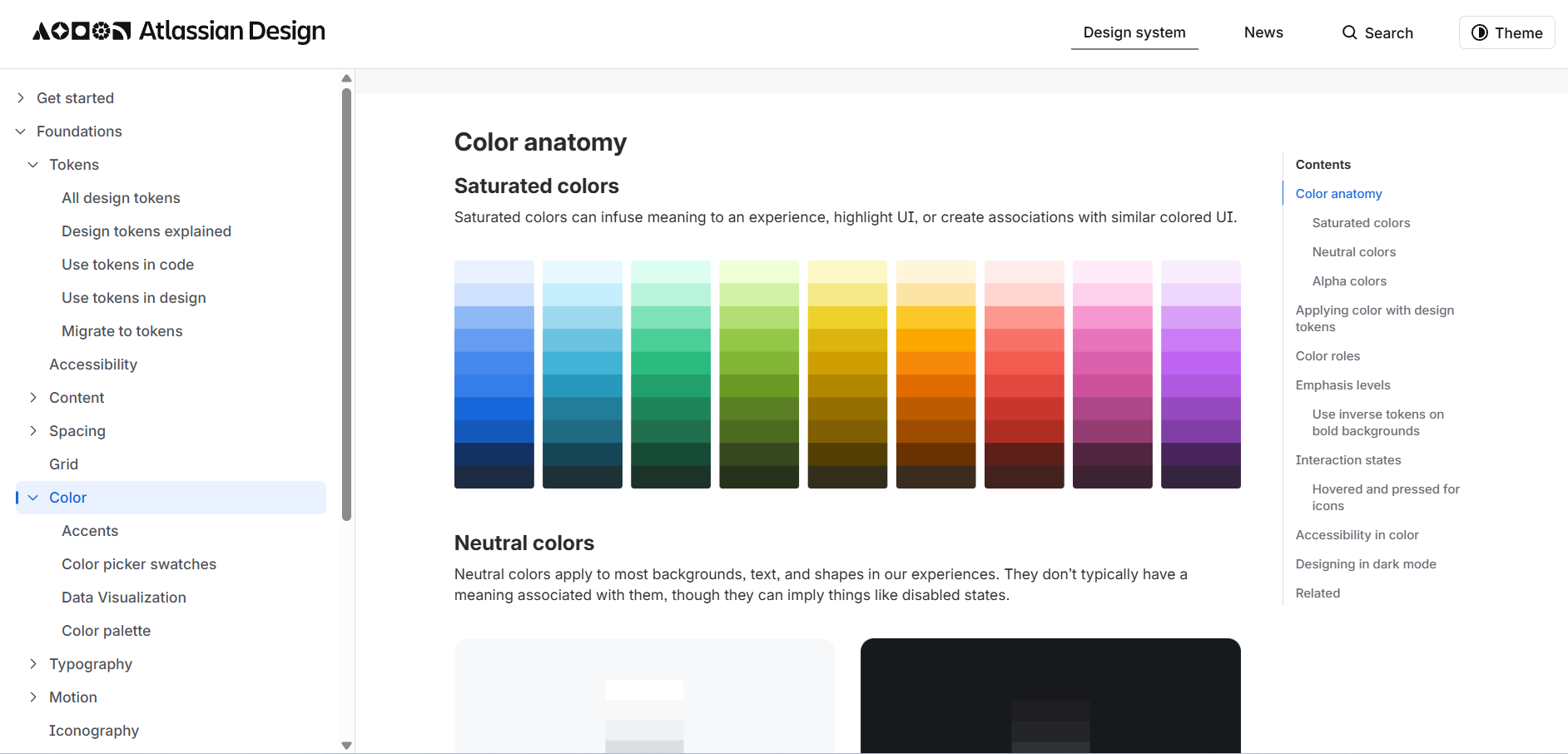1568x754 pixels.
Task: Expand the Motion chevron
Action: (x=33, y=697)
